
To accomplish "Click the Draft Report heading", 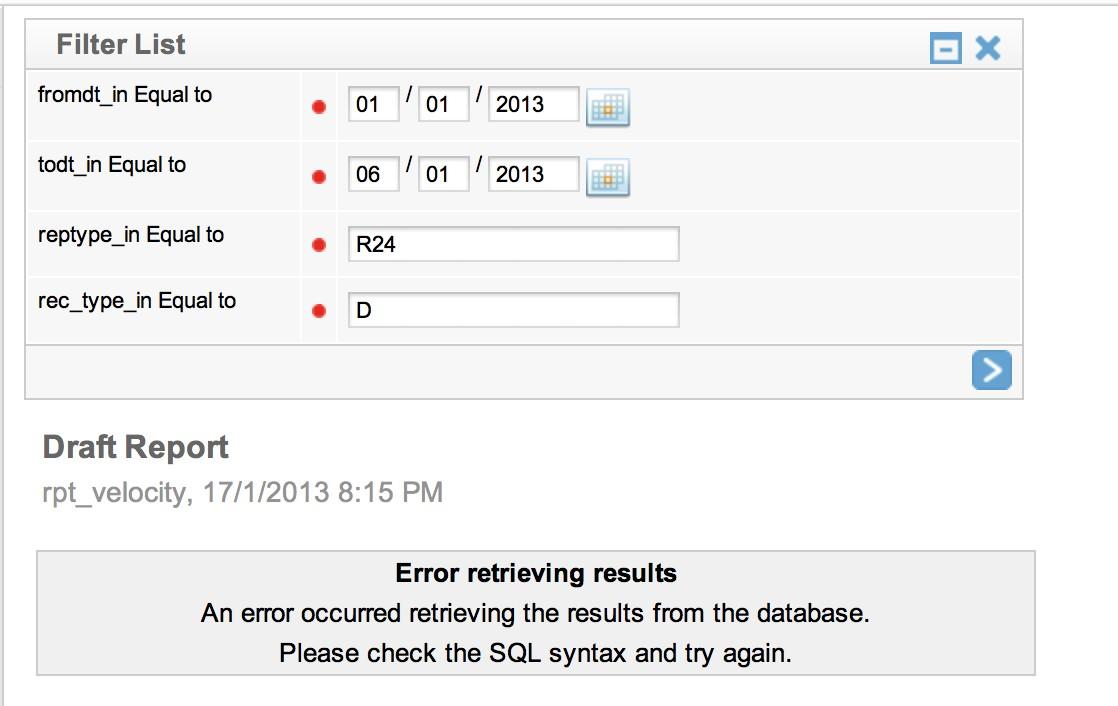I will pos(135,448).
